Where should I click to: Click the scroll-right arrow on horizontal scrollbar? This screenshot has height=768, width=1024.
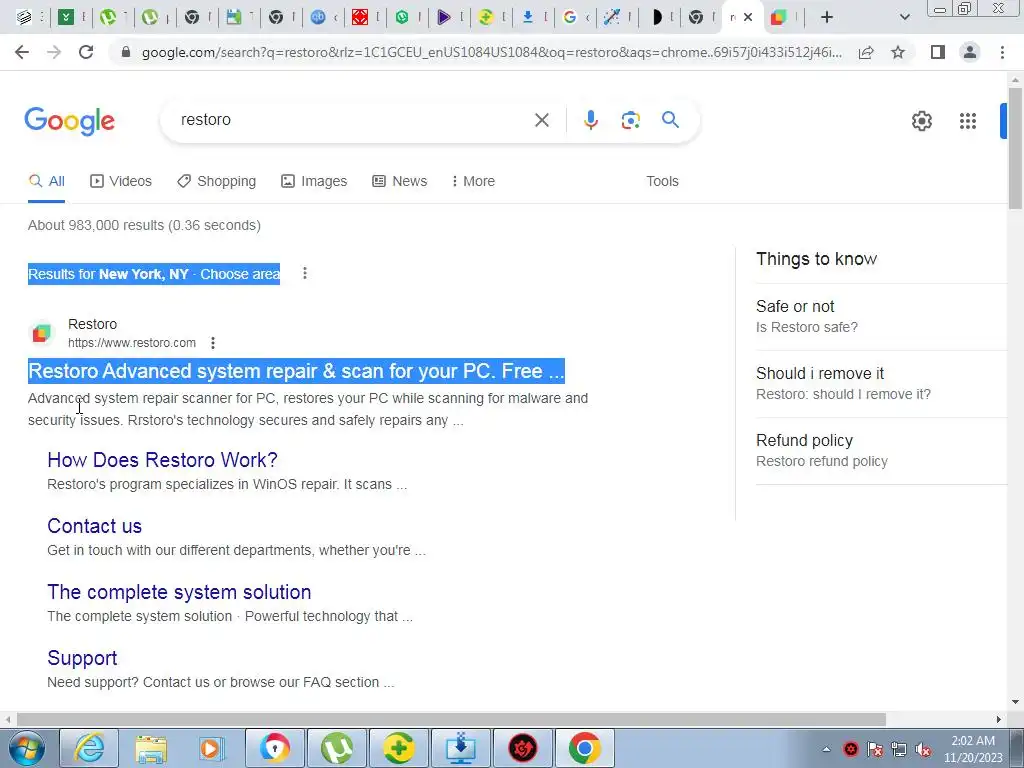tap(999, 719)
